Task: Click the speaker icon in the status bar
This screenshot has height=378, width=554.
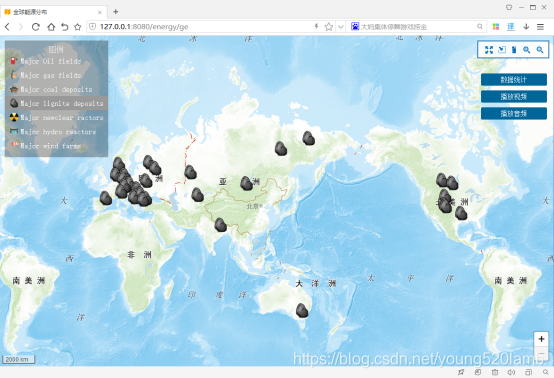Action: [511, 372]
